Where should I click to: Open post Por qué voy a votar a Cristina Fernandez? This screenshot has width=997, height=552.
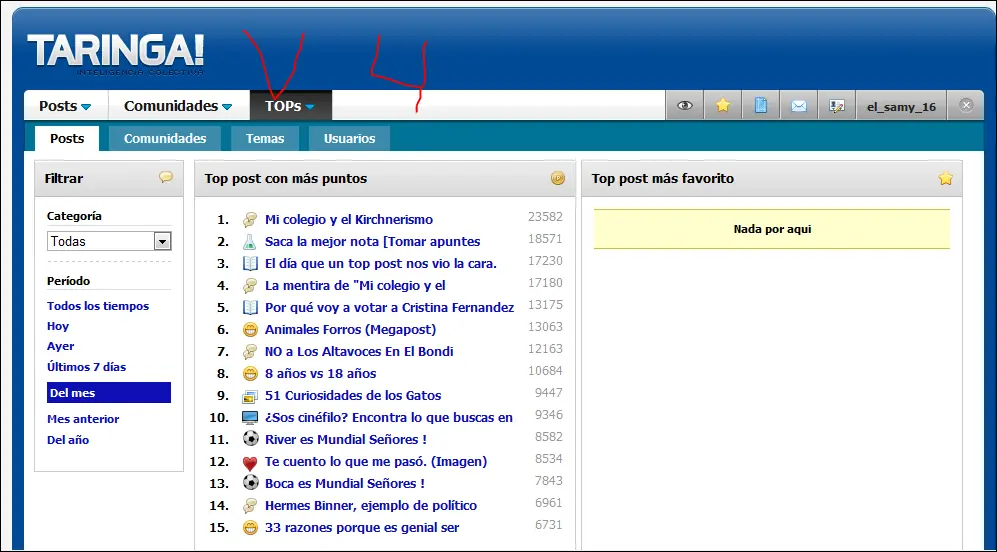click(x=390, y=308)
